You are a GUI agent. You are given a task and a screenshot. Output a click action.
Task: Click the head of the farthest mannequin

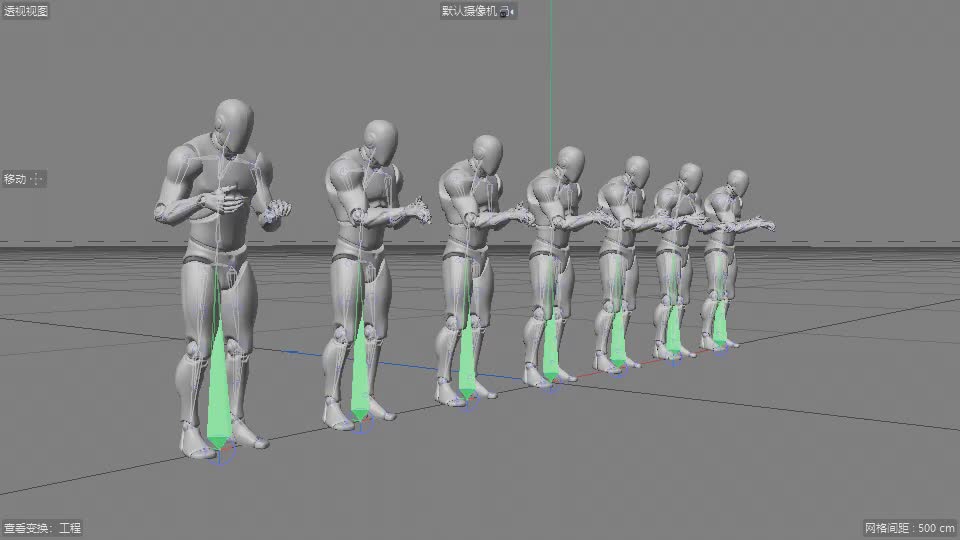click(x=738, y=181)
